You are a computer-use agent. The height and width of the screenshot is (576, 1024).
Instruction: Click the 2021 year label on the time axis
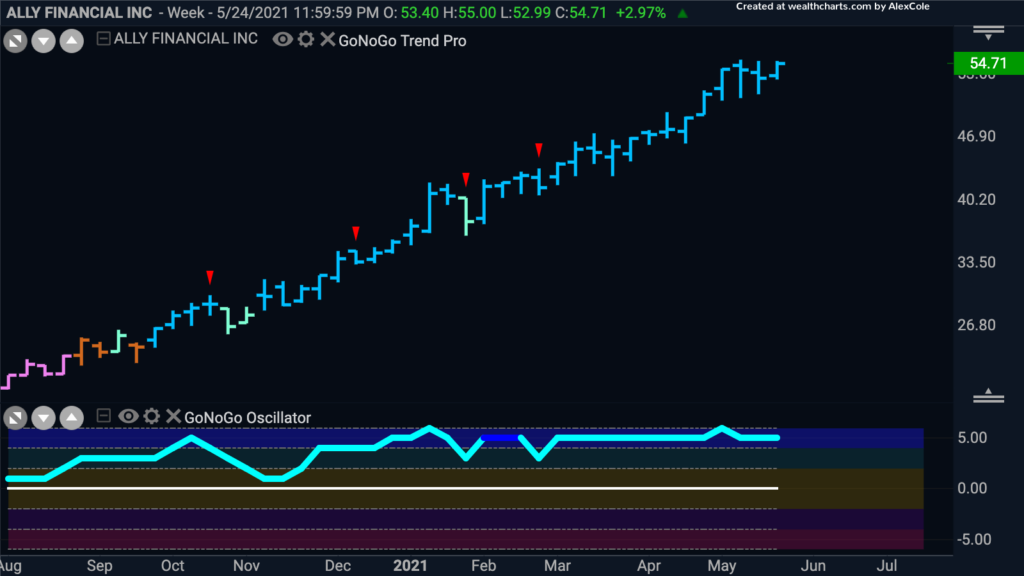pyautogui.click(x=410, y=566)
